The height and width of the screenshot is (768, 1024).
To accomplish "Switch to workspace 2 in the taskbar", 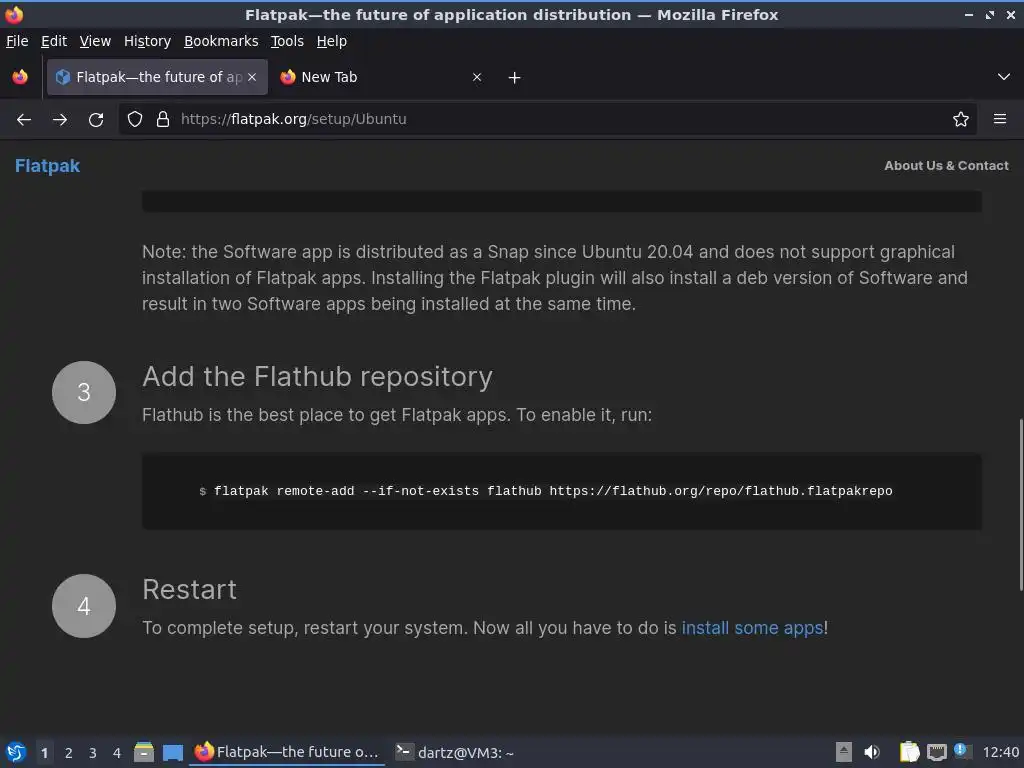I will [x=68, y=753].
